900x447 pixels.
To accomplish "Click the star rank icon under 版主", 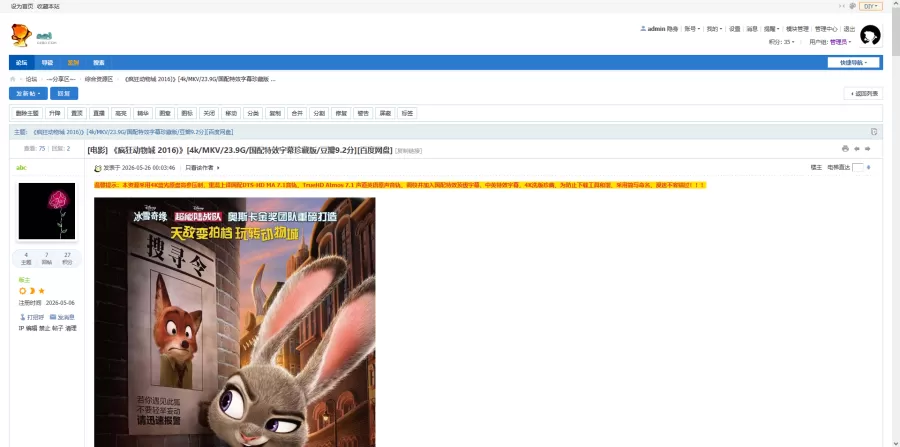I will pyautogui.click(x=41, y=291).
